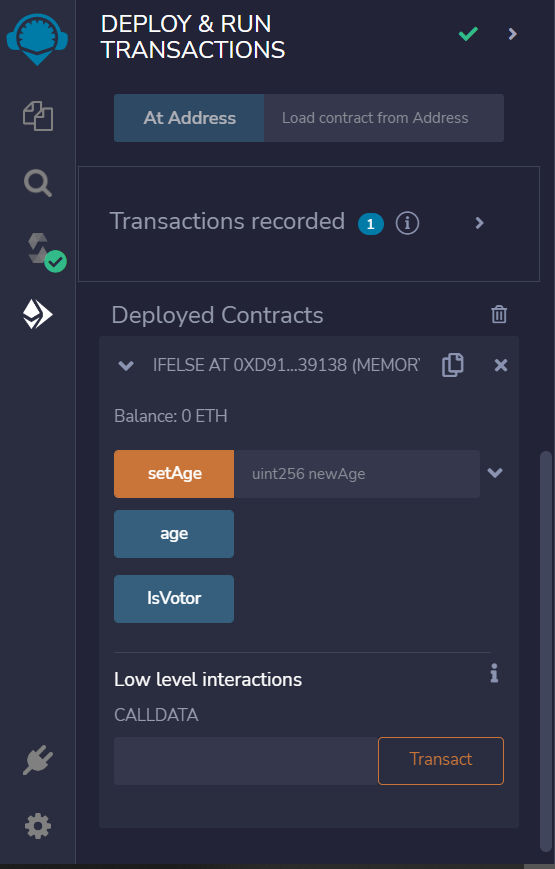Open the Plugin manager plug icon

(38, 760)
